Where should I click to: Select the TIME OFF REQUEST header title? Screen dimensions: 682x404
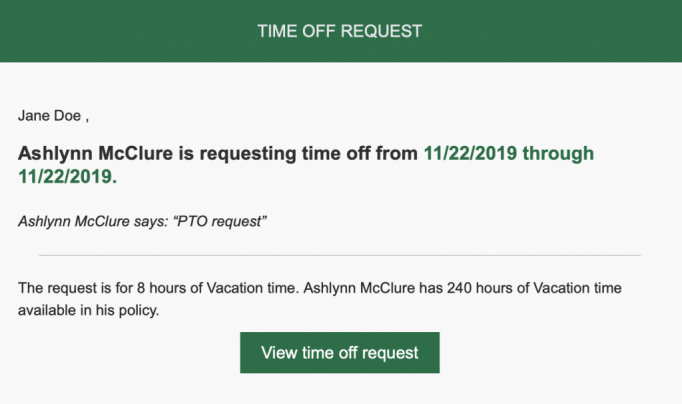[x=340, y=31]
